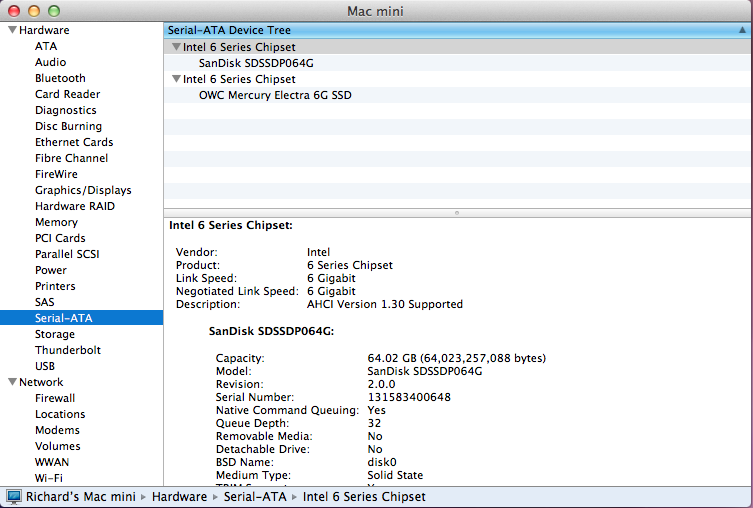Collapse the Network section triangle
The width and height of the screenshot is (753, 508).
click(x=12, y=382)
